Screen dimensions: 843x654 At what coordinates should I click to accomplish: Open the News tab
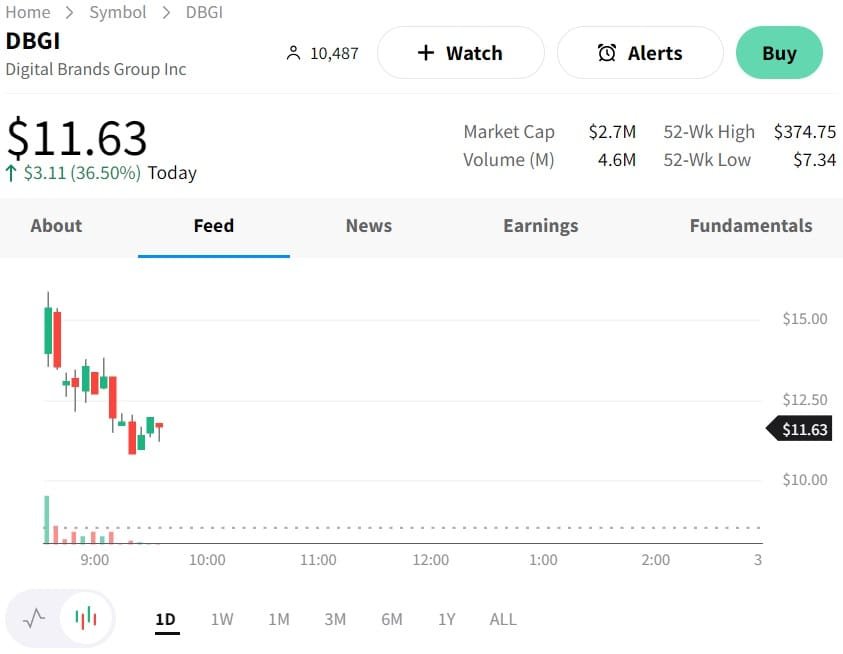tap(369, 226)
